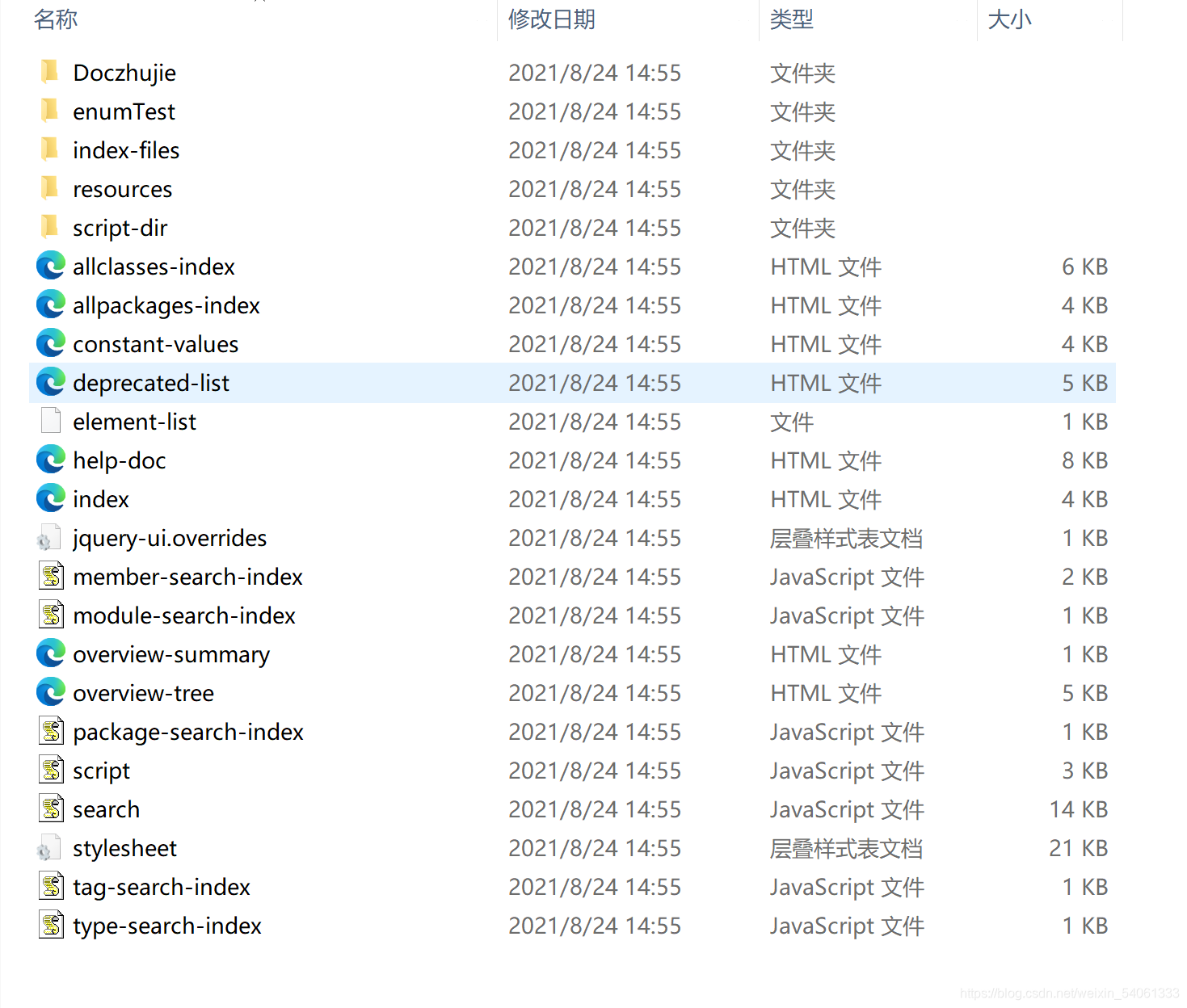Click the CSS gear icon for jquery-ui.overrides

point(49,538)
